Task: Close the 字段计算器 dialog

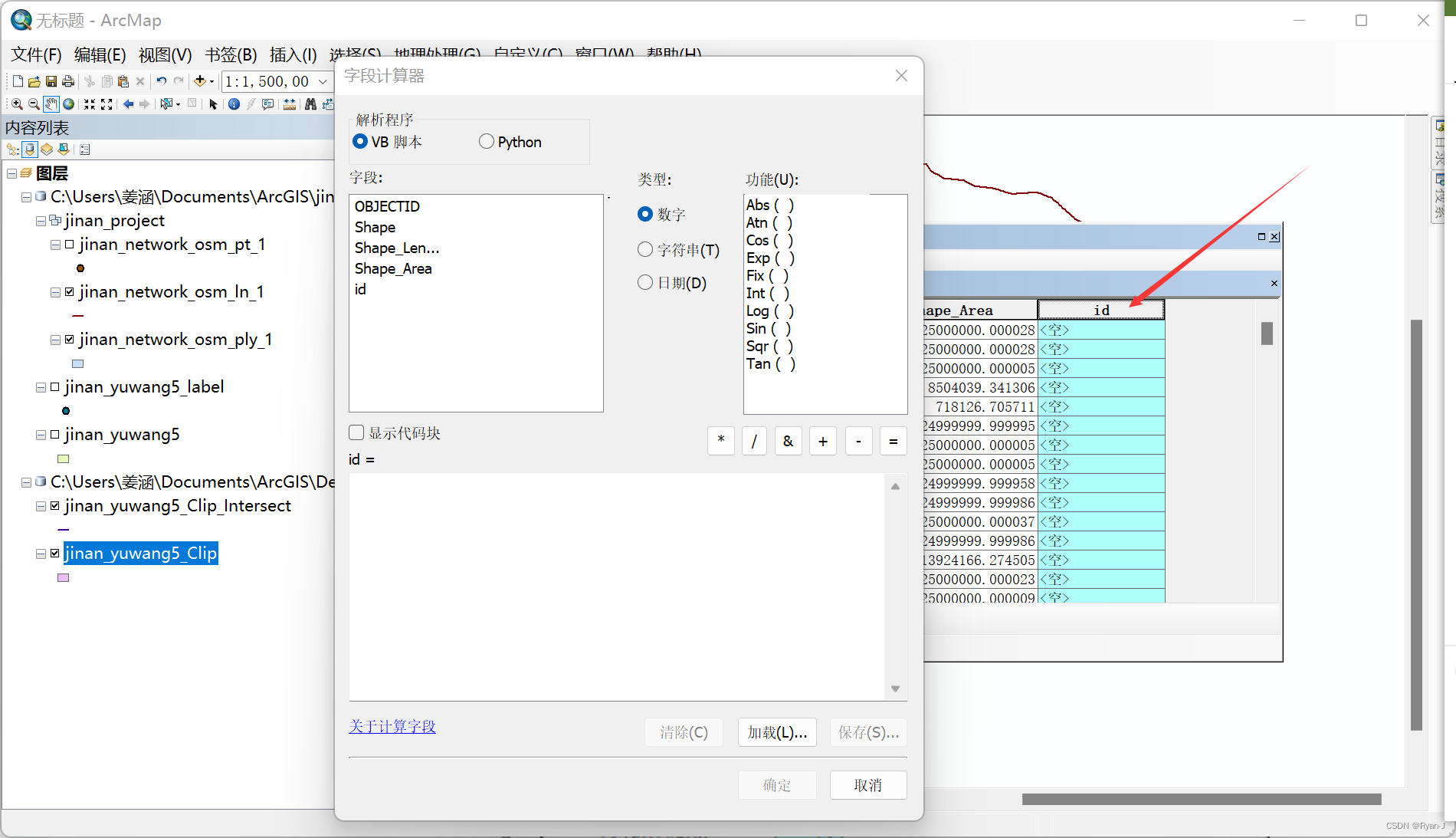Action: click(x=901, y=75)
